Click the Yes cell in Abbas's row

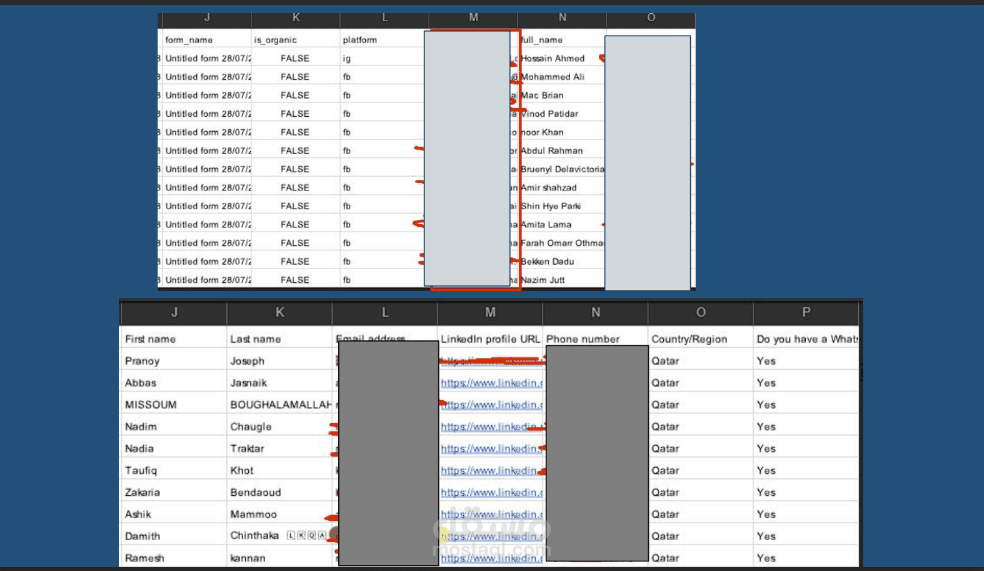pos(806,383)
